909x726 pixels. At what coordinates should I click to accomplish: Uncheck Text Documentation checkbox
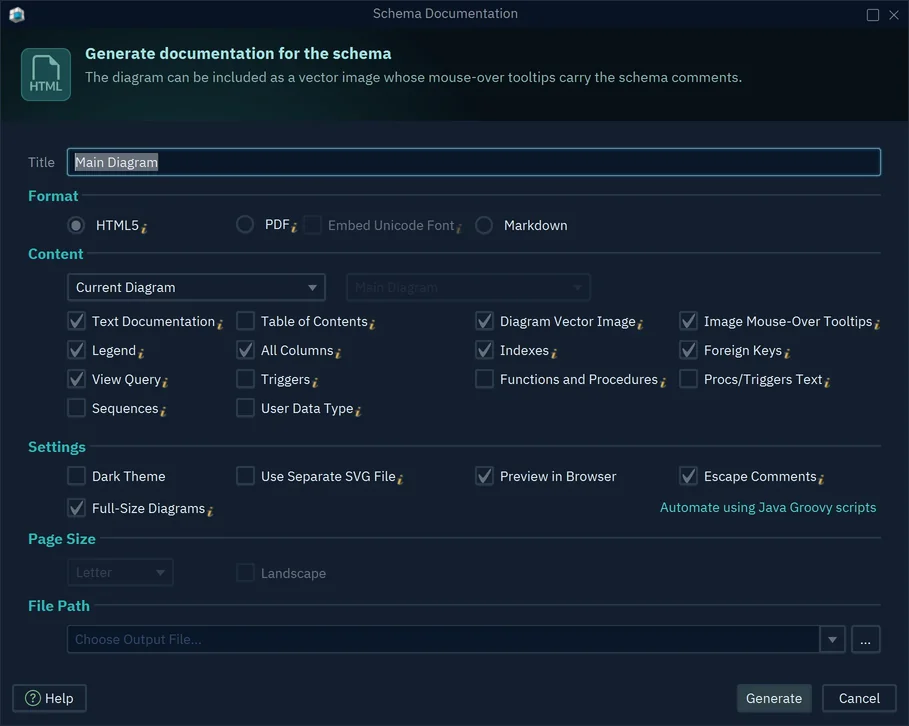pos(77,321)
